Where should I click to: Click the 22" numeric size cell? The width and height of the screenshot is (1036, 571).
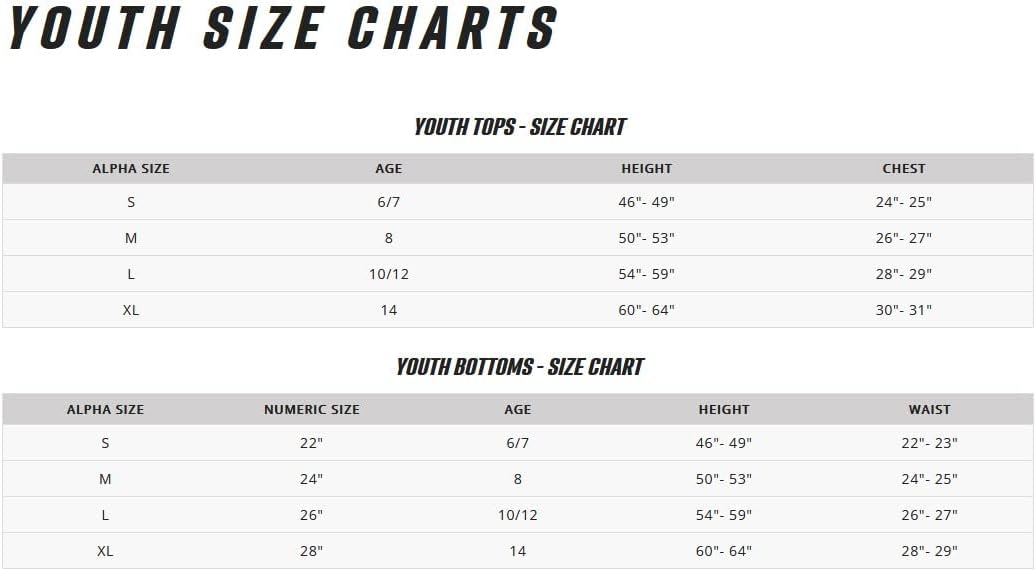(311, 443)
